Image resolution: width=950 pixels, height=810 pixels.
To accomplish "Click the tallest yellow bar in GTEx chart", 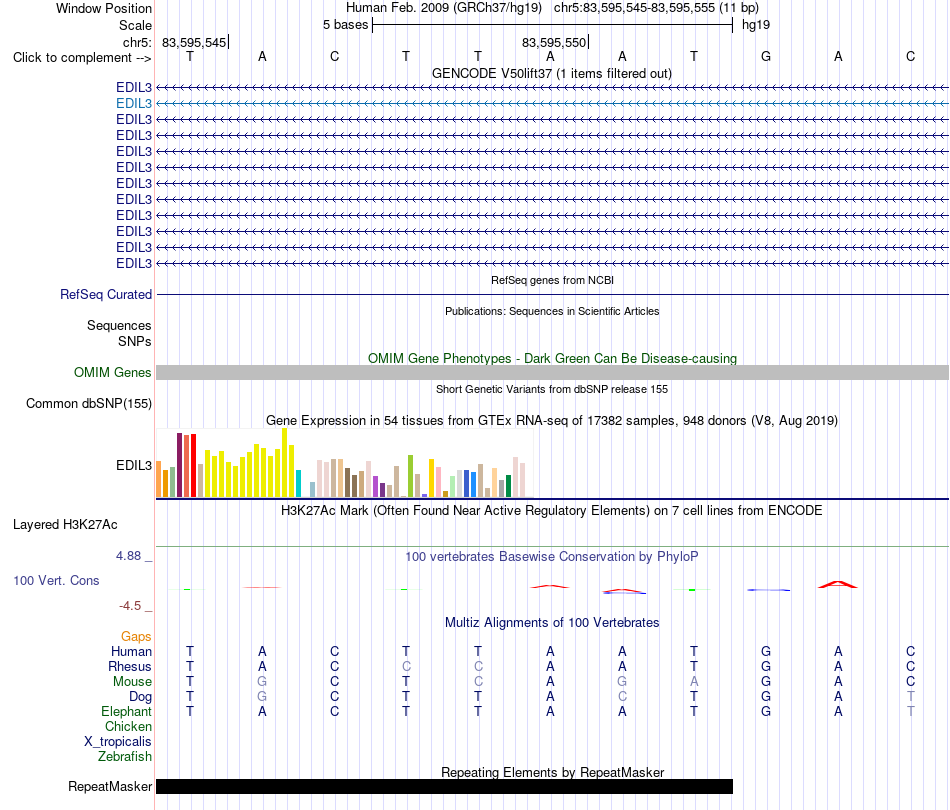I will (284, 463).
